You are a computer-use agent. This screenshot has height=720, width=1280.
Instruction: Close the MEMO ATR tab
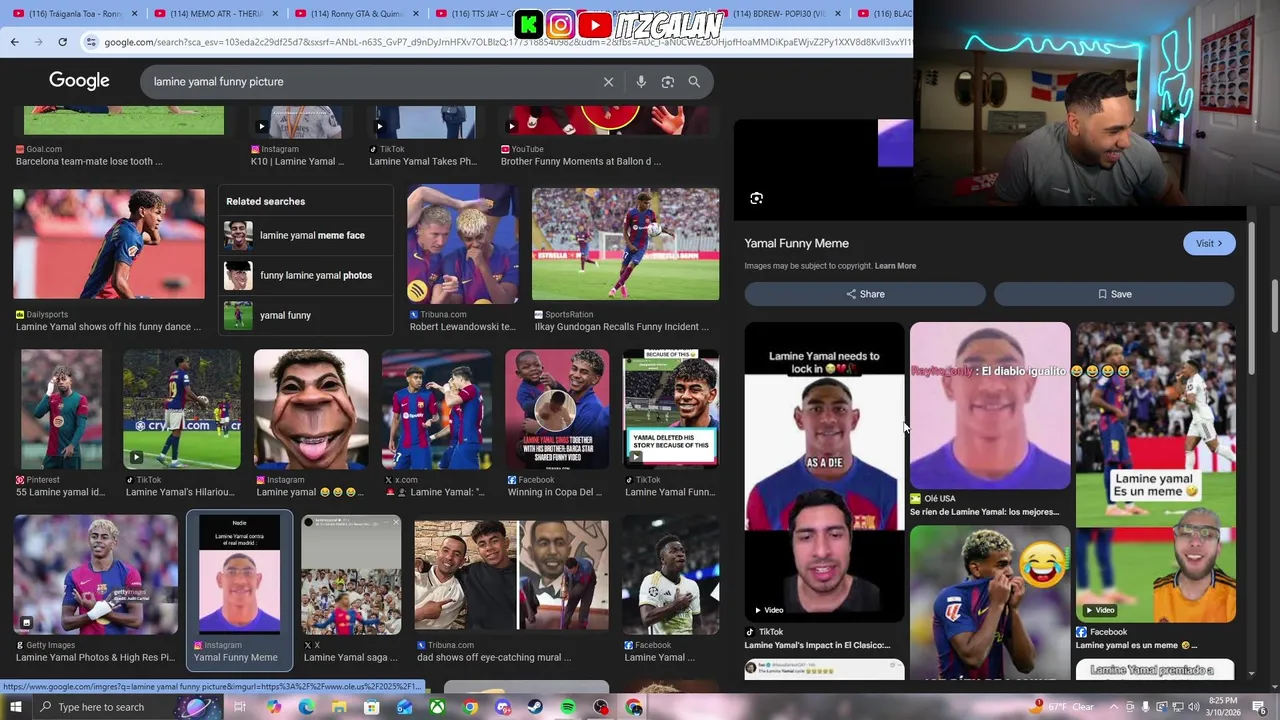[x=274, y=13]
